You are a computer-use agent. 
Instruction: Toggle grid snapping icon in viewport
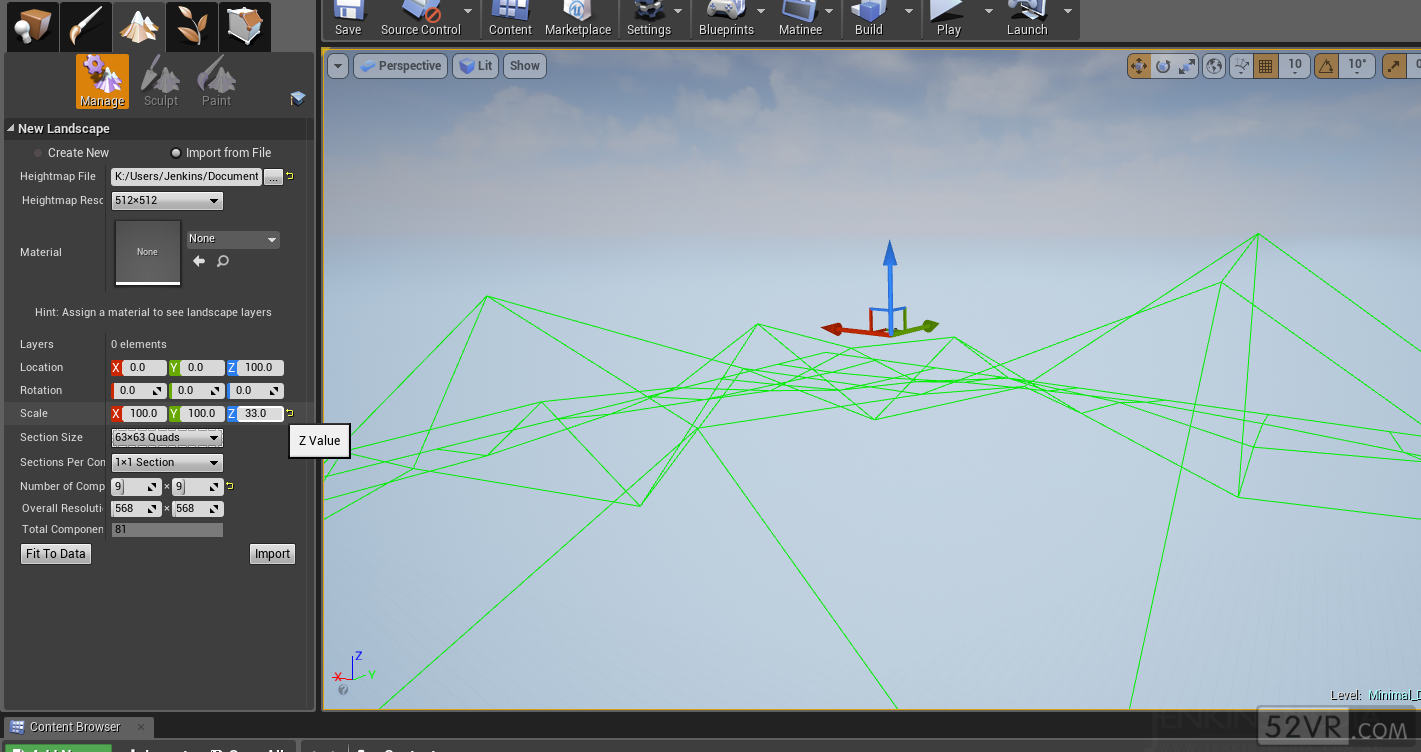point(1266,66)
